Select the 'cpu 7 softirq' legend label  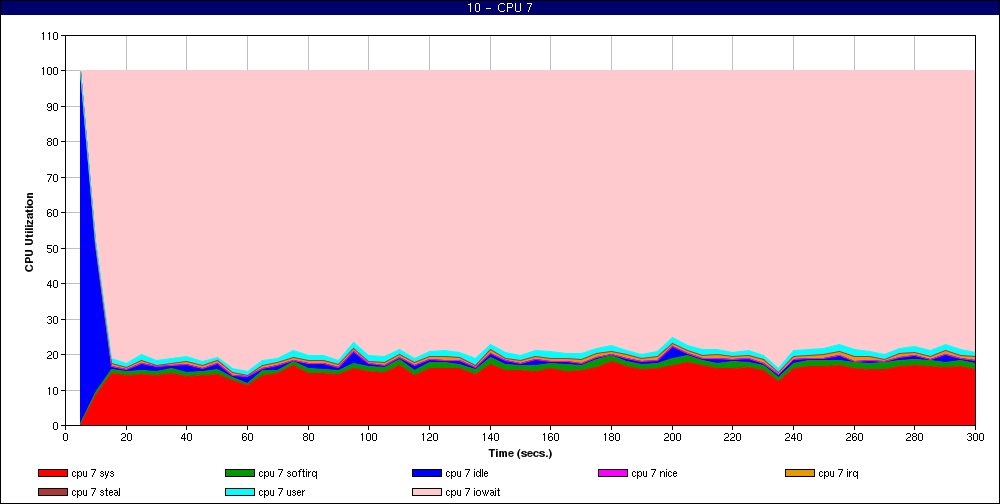[288, 473]
